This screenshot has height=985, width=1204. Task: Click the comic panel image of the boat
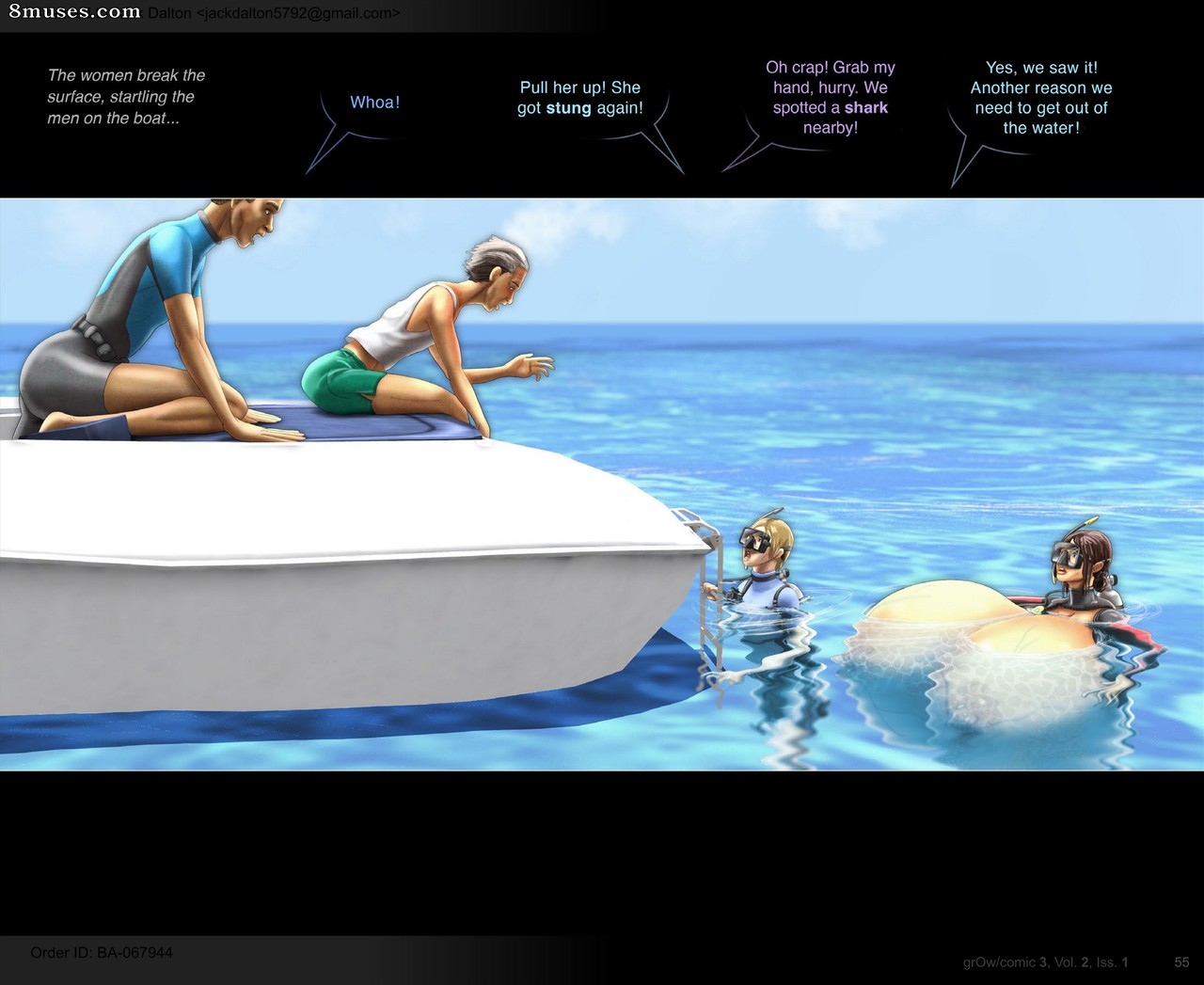pyautogui.click(x=602, y=485)
